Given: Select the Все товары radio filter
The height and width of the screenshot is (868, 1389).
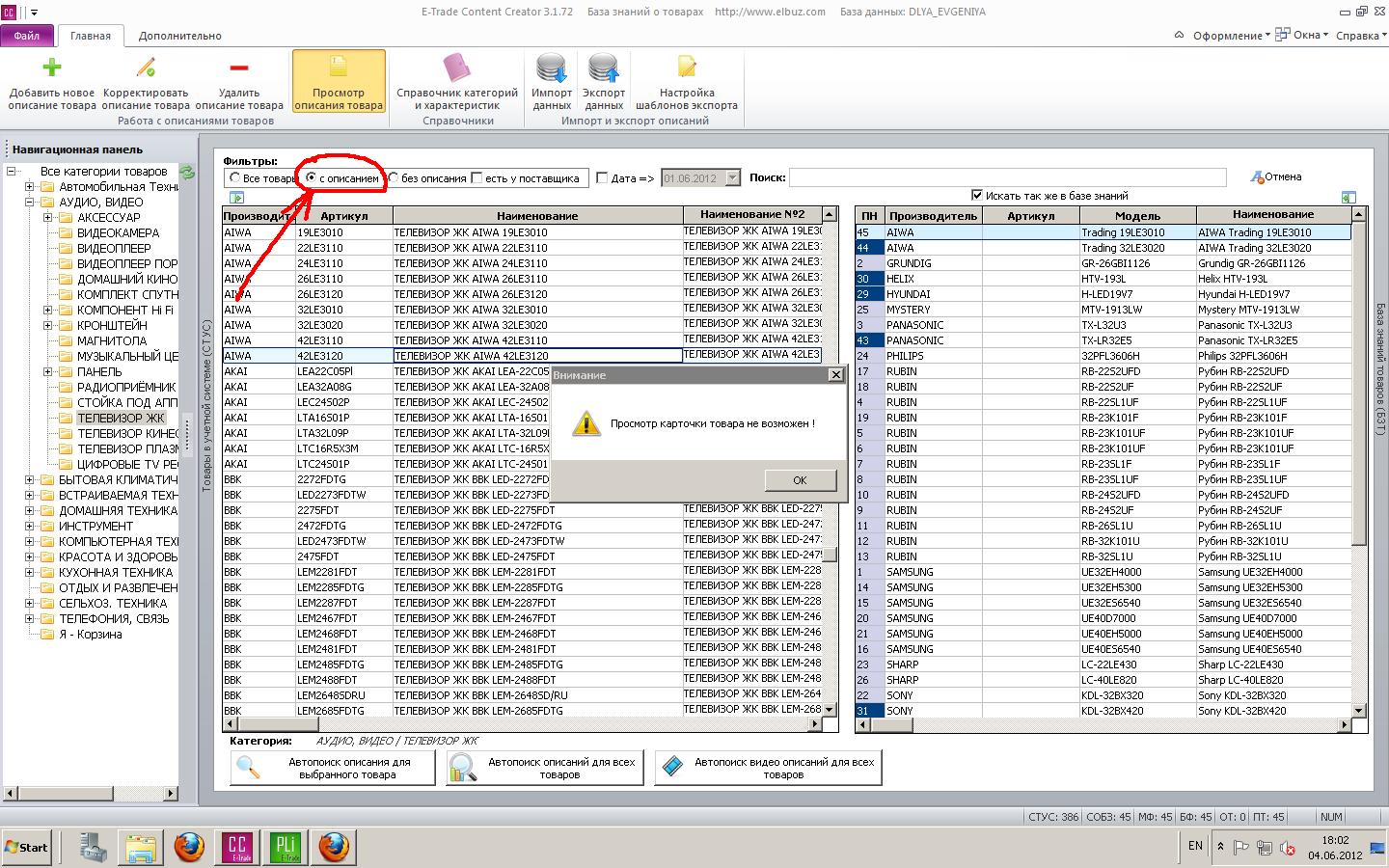Looking at the screenshot, I should (234, 177).
